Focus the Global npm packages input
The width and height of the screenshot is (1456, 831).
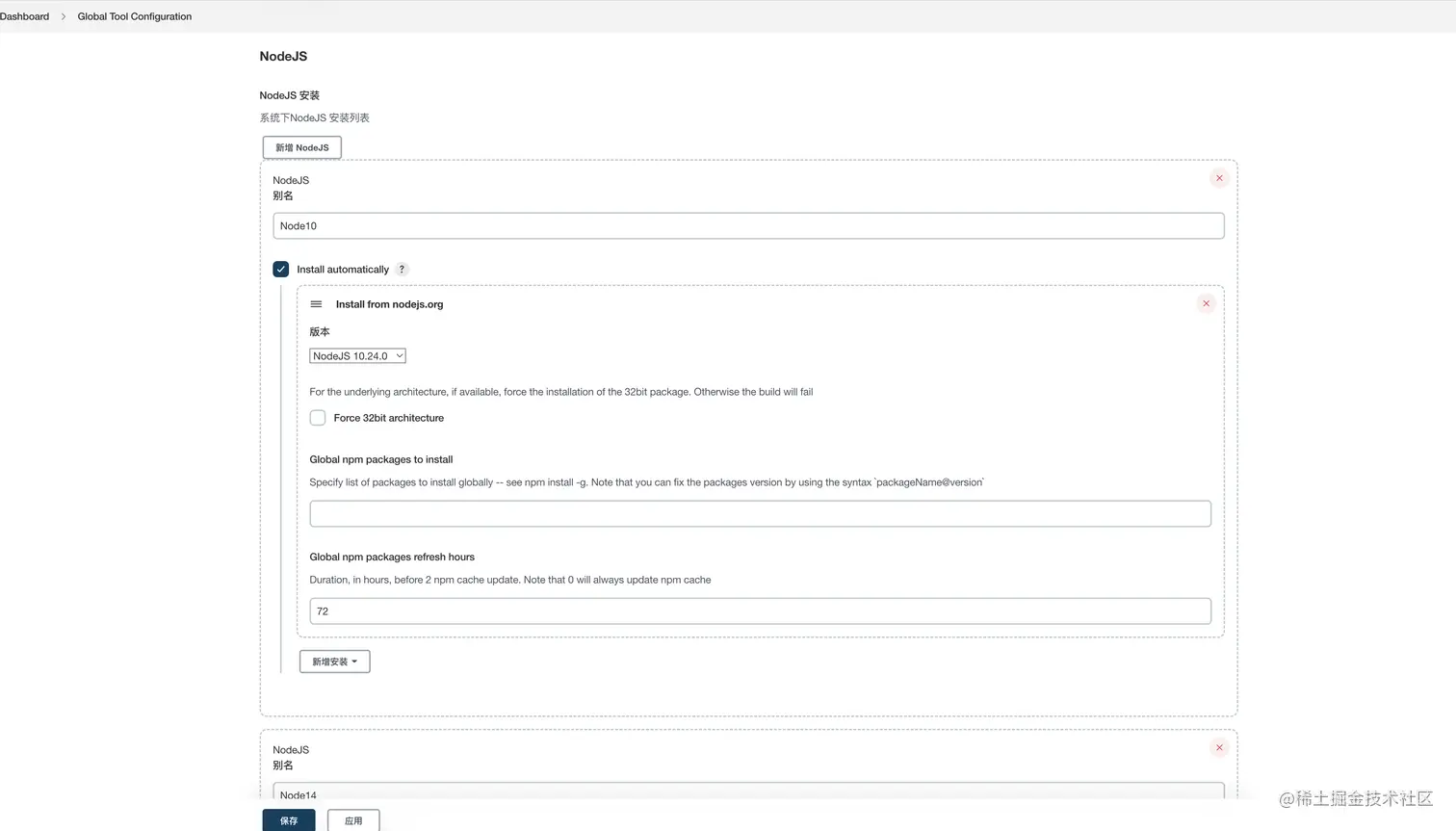pyautogui.click(x=760, y=514)
